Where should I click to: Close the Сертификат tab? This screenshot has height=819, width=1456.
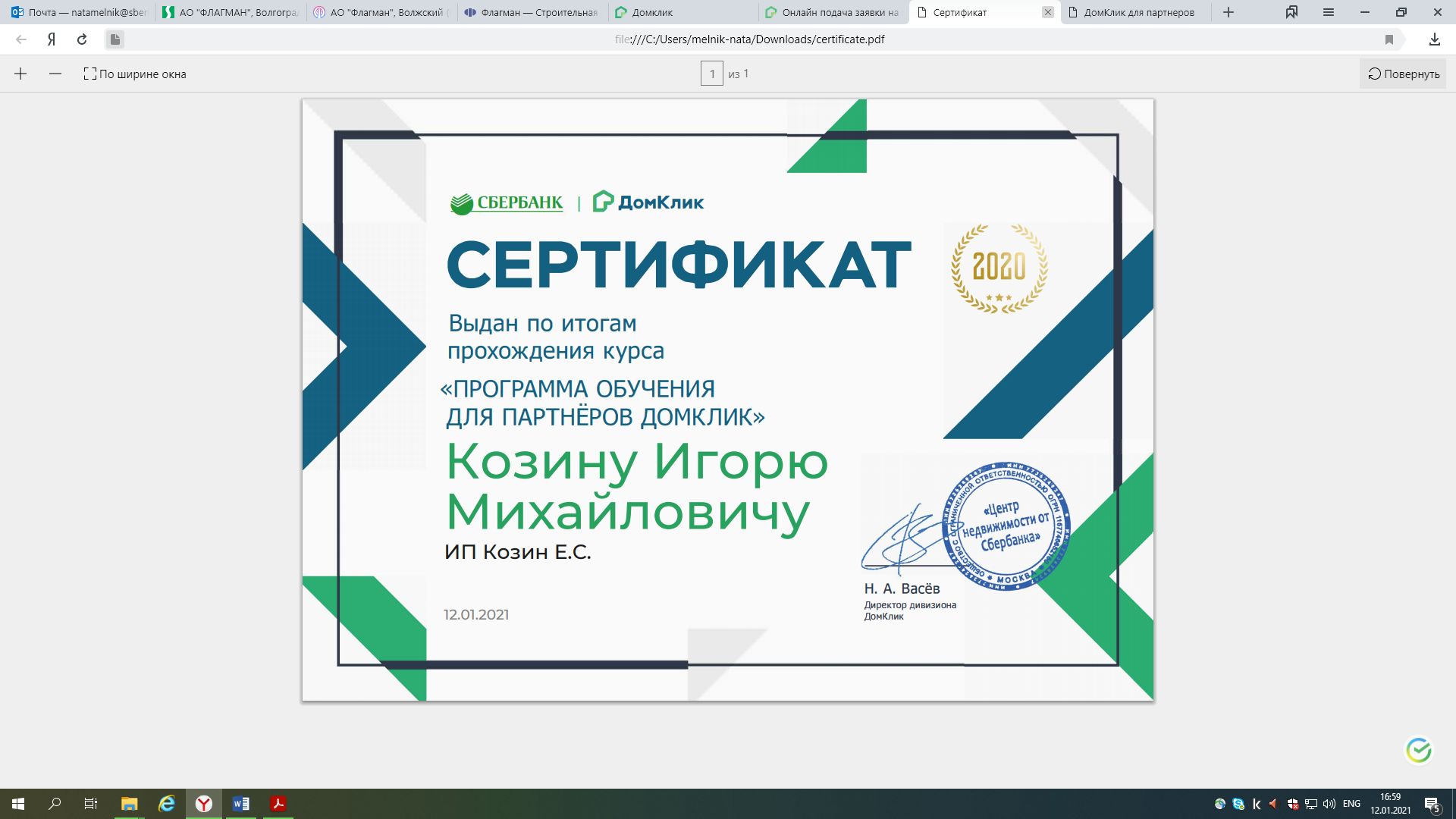point(1048,12)
